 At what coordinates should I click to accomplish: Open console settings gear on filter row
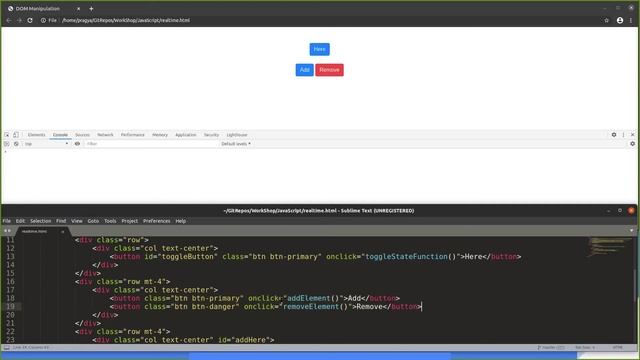632,144
